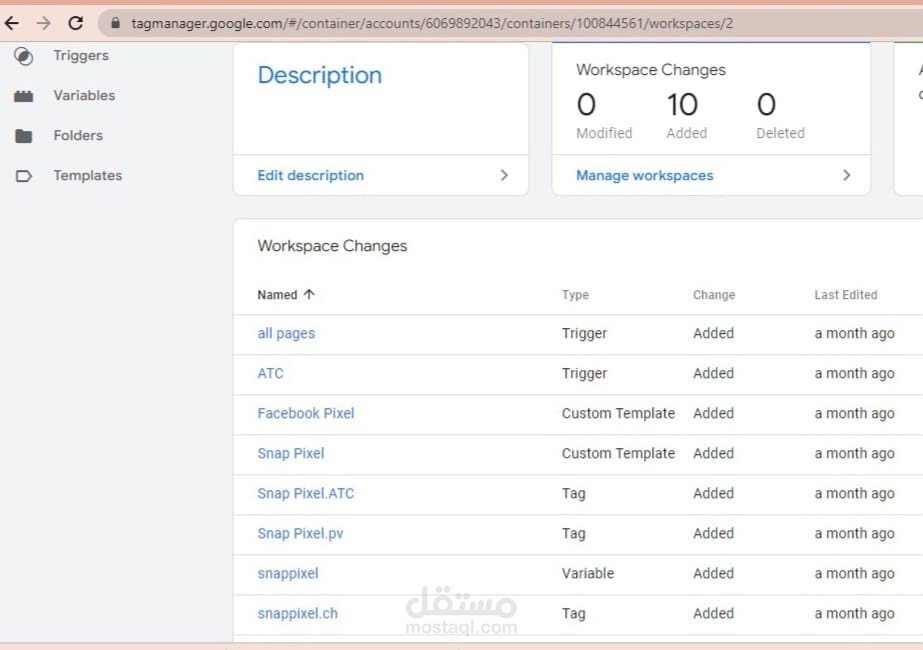
Task: Click 'a month ago' in all pages row
Action: coord(854,333)
